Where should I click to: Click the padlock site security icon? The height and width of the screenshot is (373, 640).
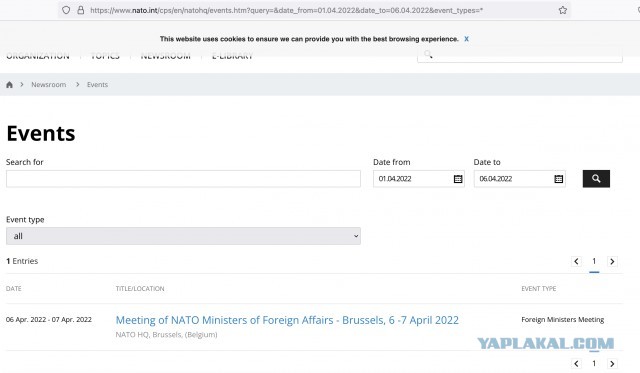coord(81,10)
